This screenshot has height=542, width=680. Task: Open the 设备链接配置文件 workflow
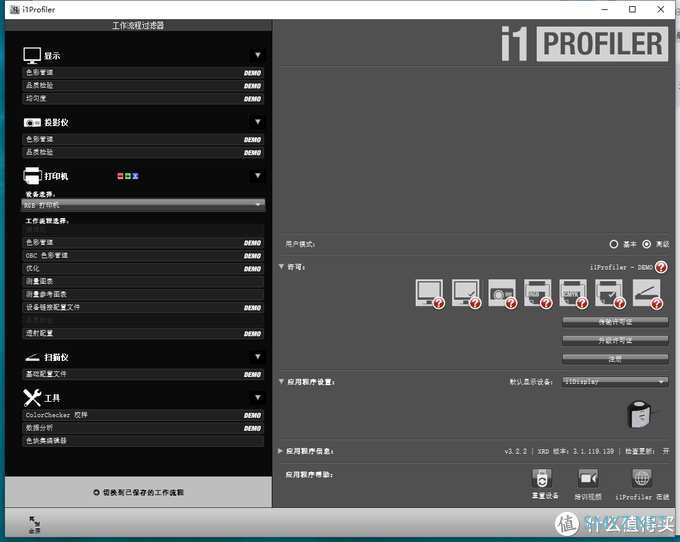[143, 308]
